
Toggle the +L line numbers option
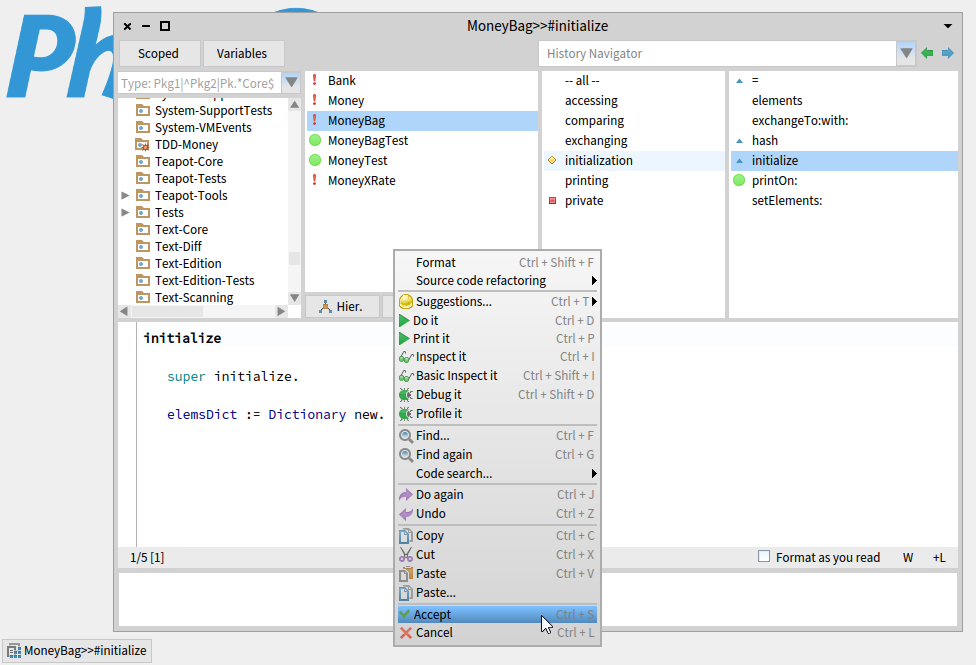tap(939, 558)
